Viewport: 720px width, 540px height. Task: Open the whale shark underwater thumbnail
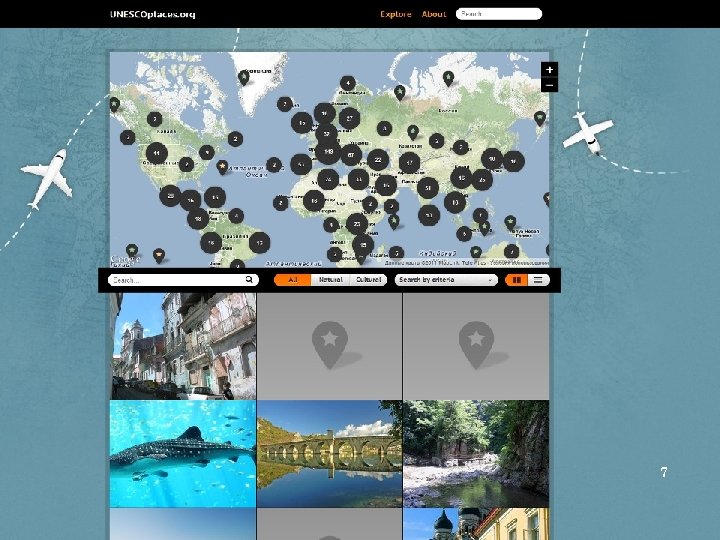(x=183, y=454)
